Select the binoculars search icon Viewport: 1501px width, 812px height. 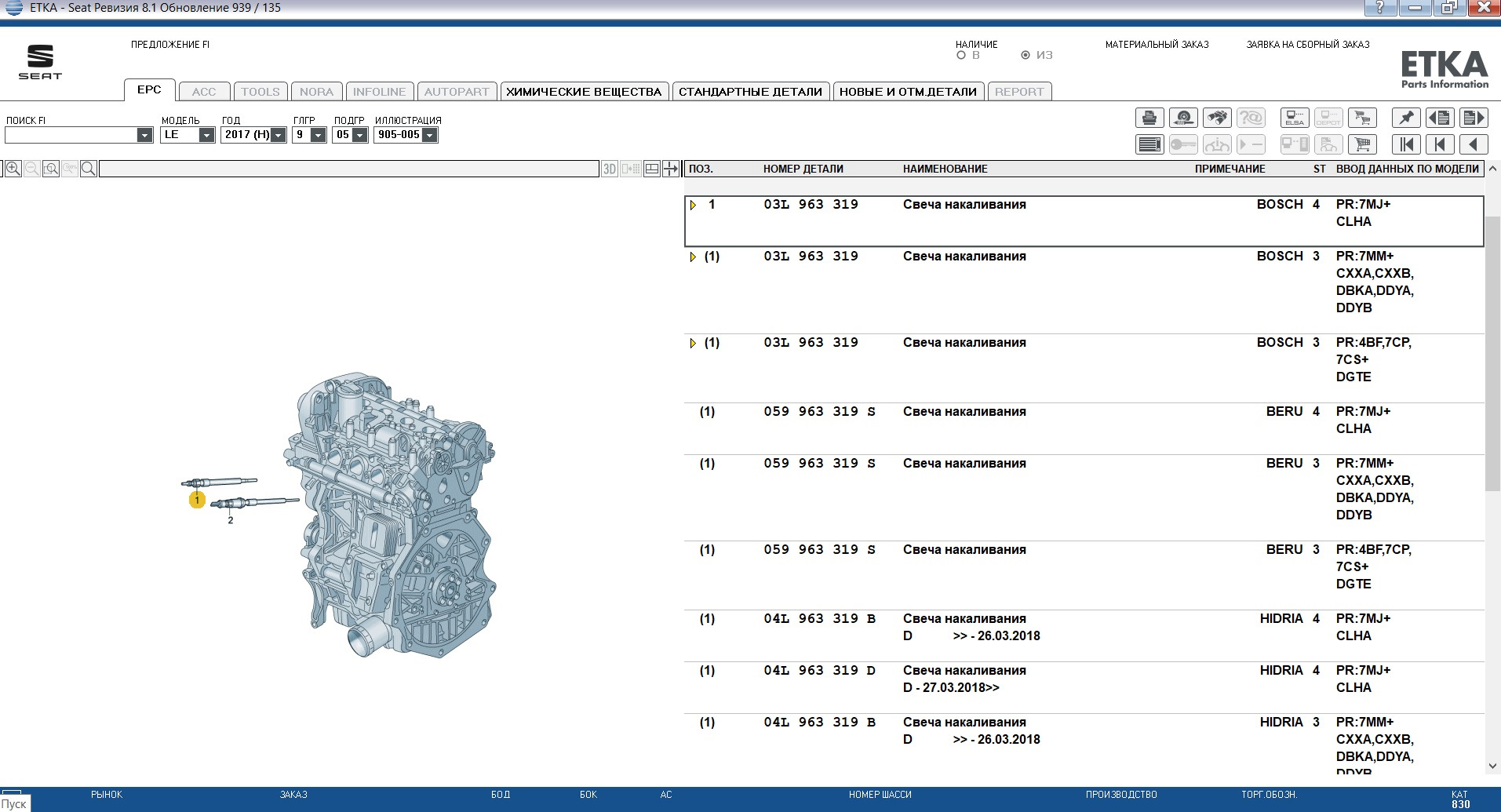pos(1217,118)
